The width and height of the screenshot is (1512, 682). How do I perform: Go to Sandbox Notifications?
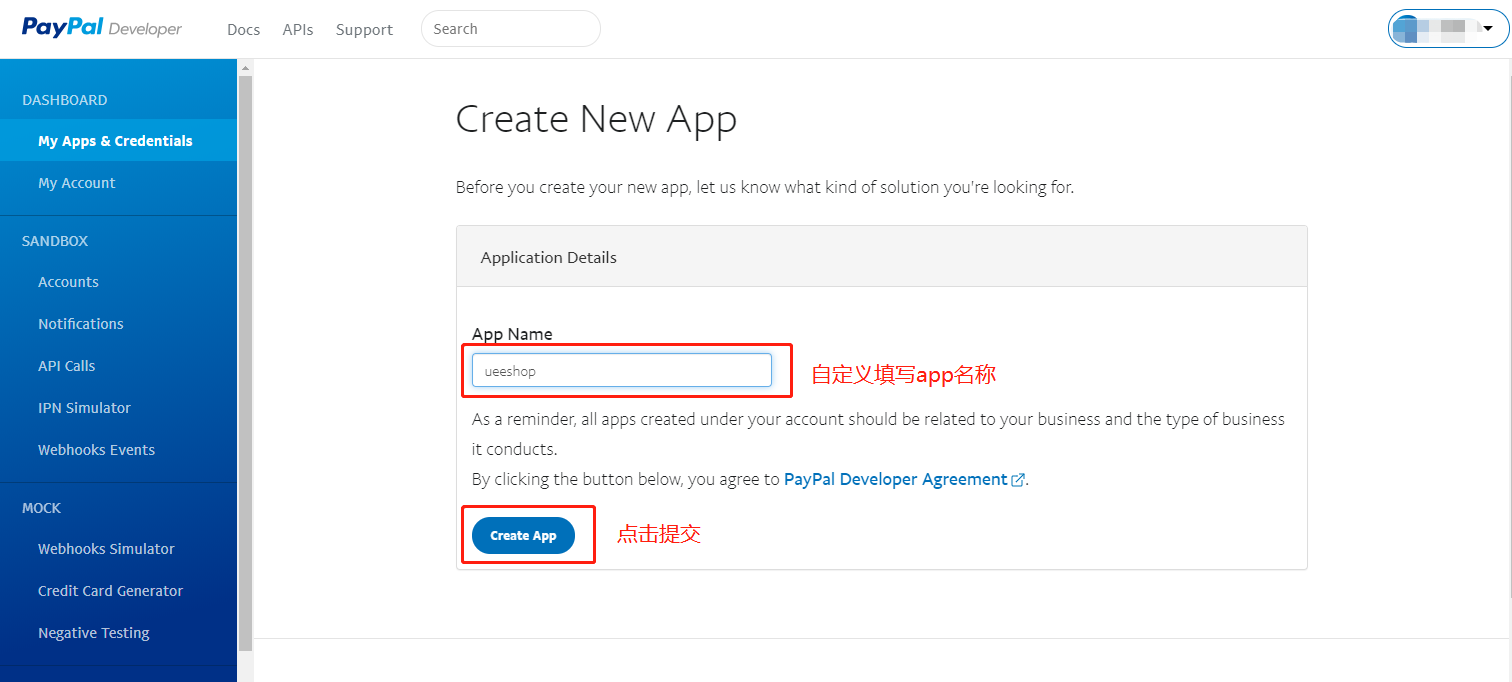click(81, 324)
